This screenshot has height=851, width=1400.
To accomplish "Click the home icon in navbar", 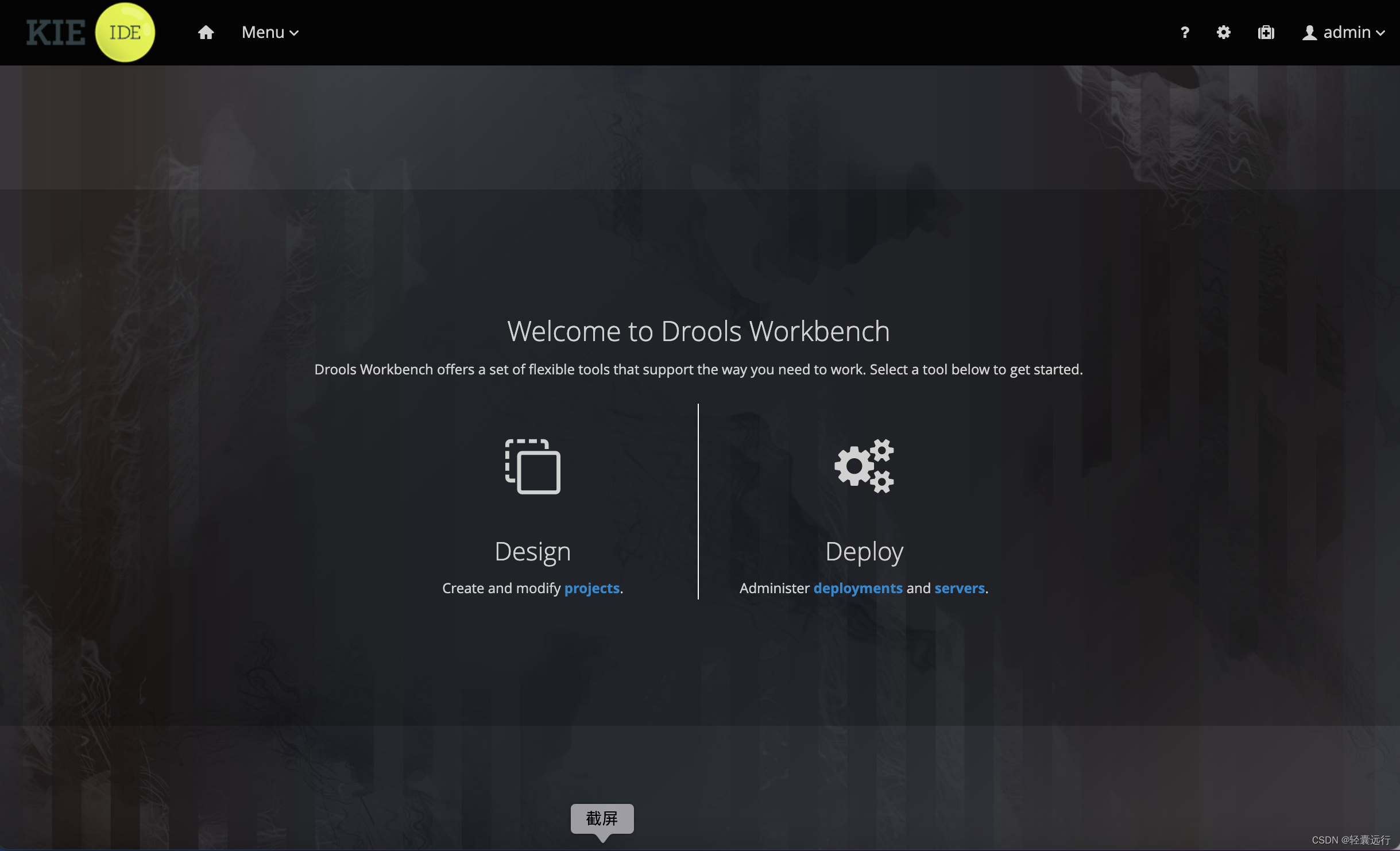I will (206, 33).
